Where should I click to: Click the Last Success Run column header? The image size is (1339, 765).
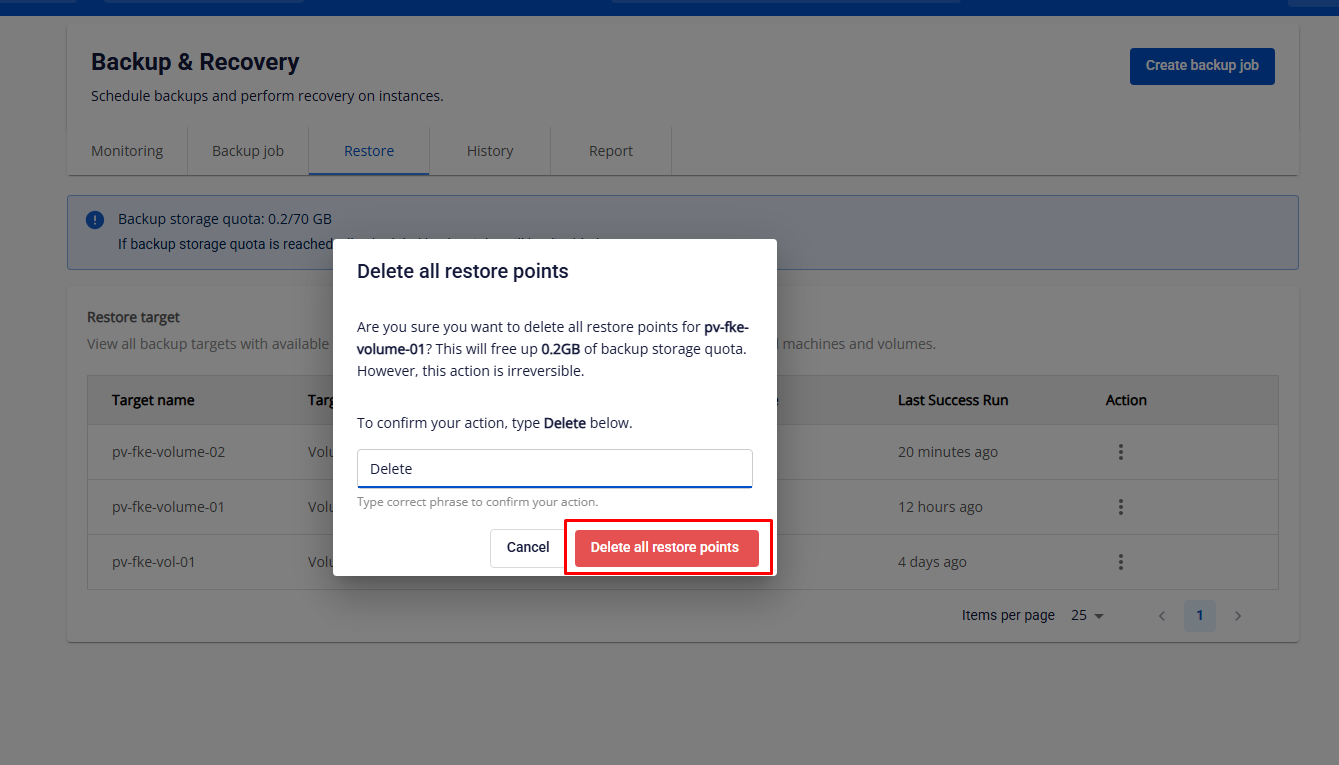pos(952,400)
